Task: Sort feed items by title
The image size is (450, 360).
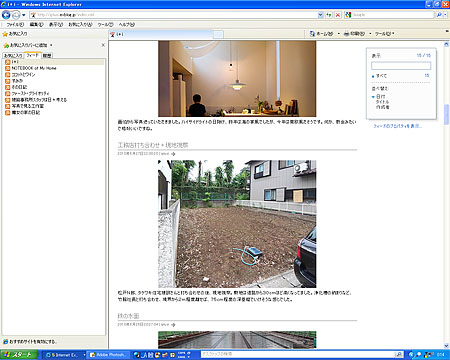Action: (382, 102)
